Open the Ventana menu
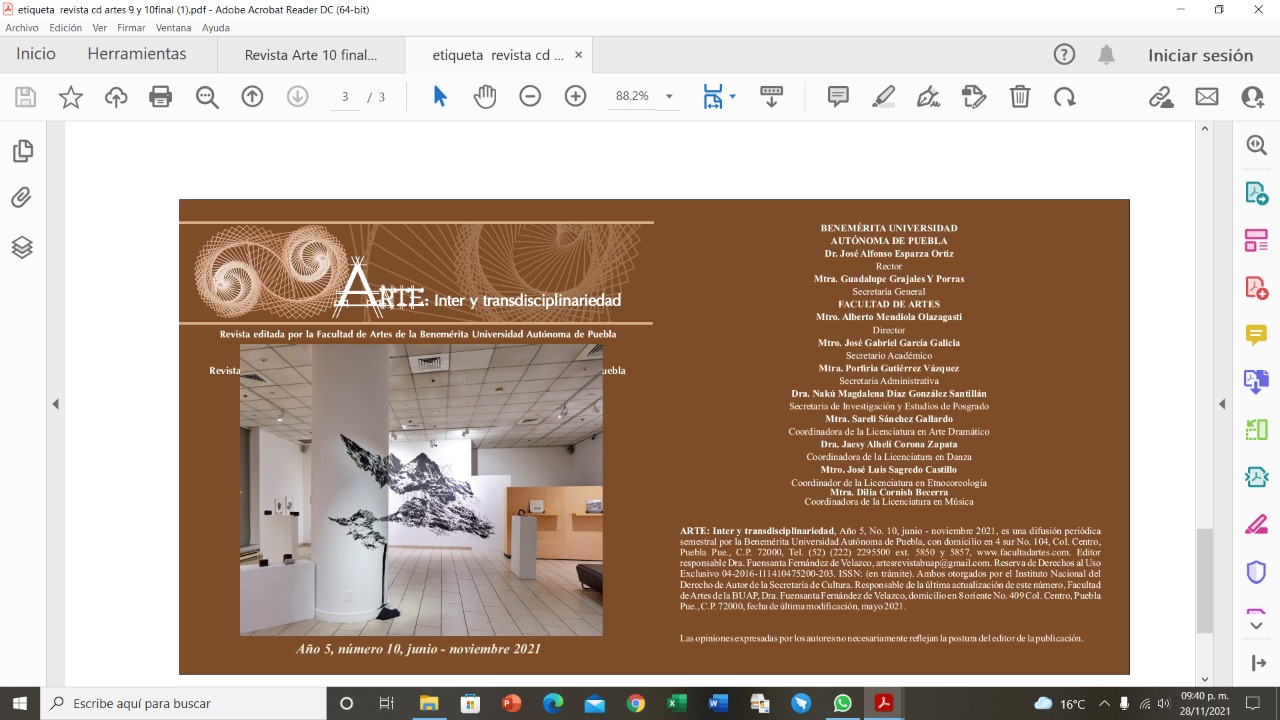The height and width of the screenshot is (720, 1280). [x=174, y=28]
